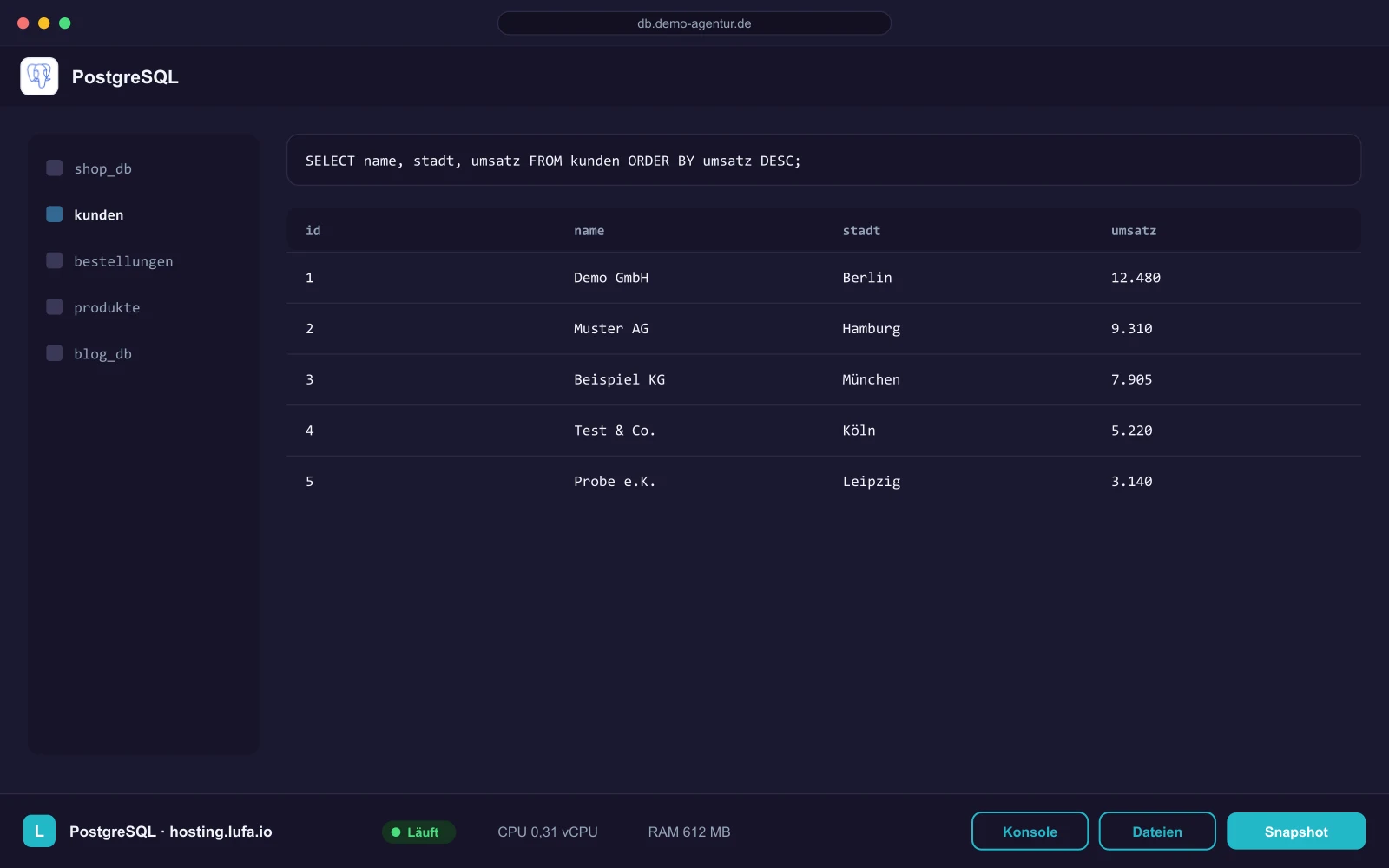The image size is (1389, 868).
Task: Click id cell 3 in Beispiel KG row
Action: (309, 379)
